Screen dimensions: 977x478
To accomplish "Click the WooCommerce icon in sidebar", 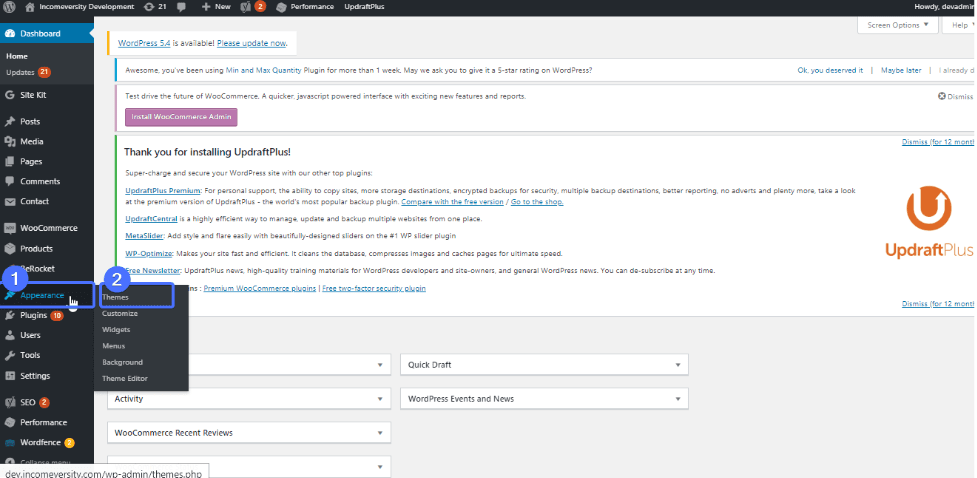I will pos(9,228).
